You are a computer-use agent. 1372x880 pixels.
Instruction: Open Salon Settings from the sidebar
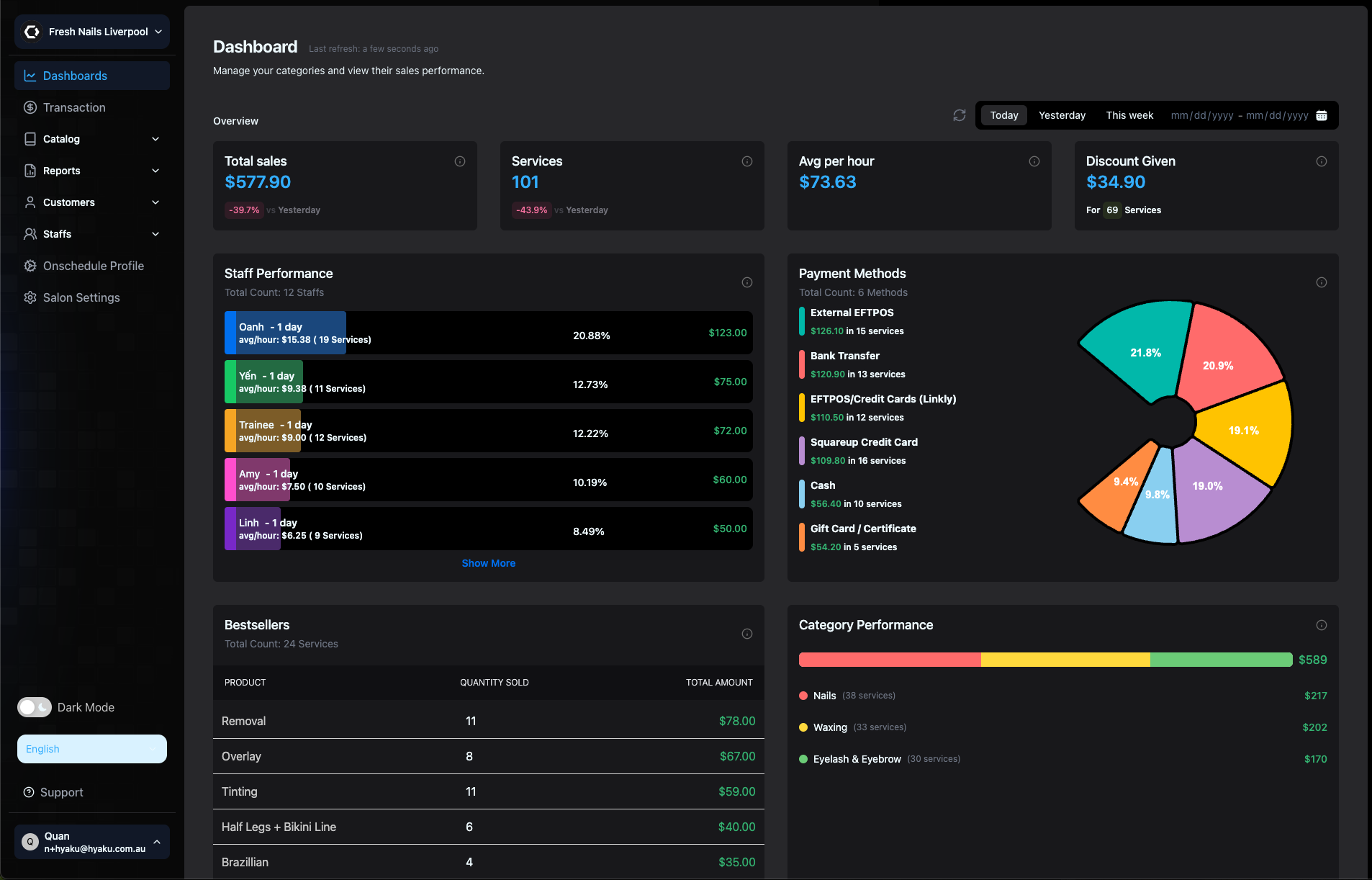[81, 297]
